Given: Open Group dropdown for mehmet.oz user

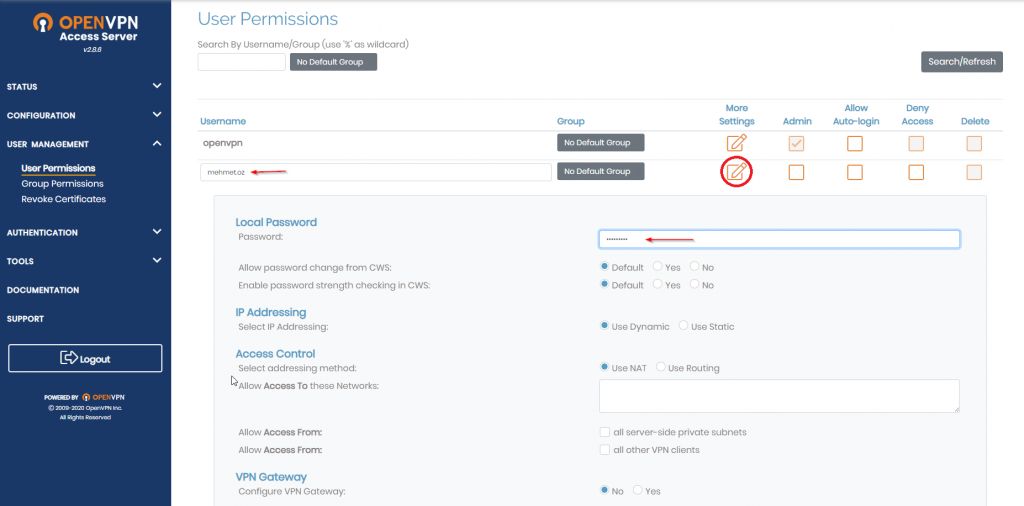Looking at the screenshot, I should [601, 172].
